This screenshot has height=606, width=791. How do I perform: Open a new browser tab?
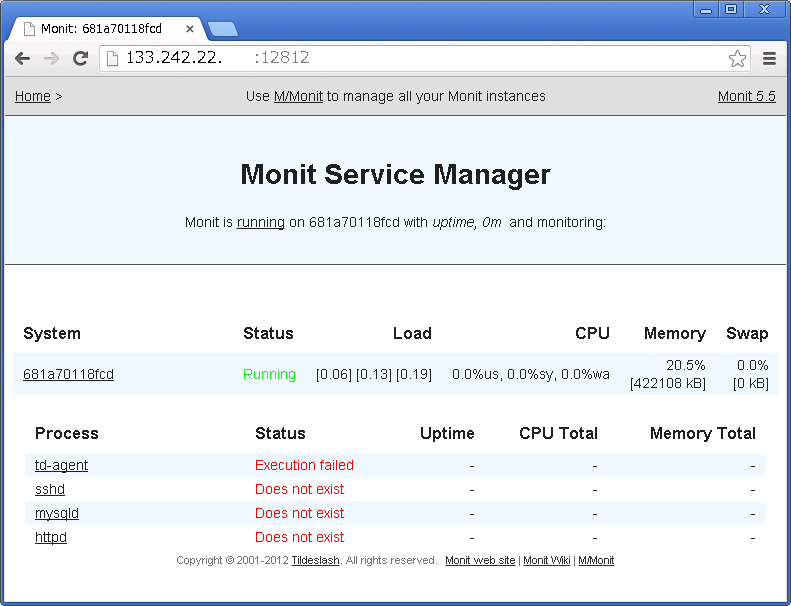pos(222,28)
